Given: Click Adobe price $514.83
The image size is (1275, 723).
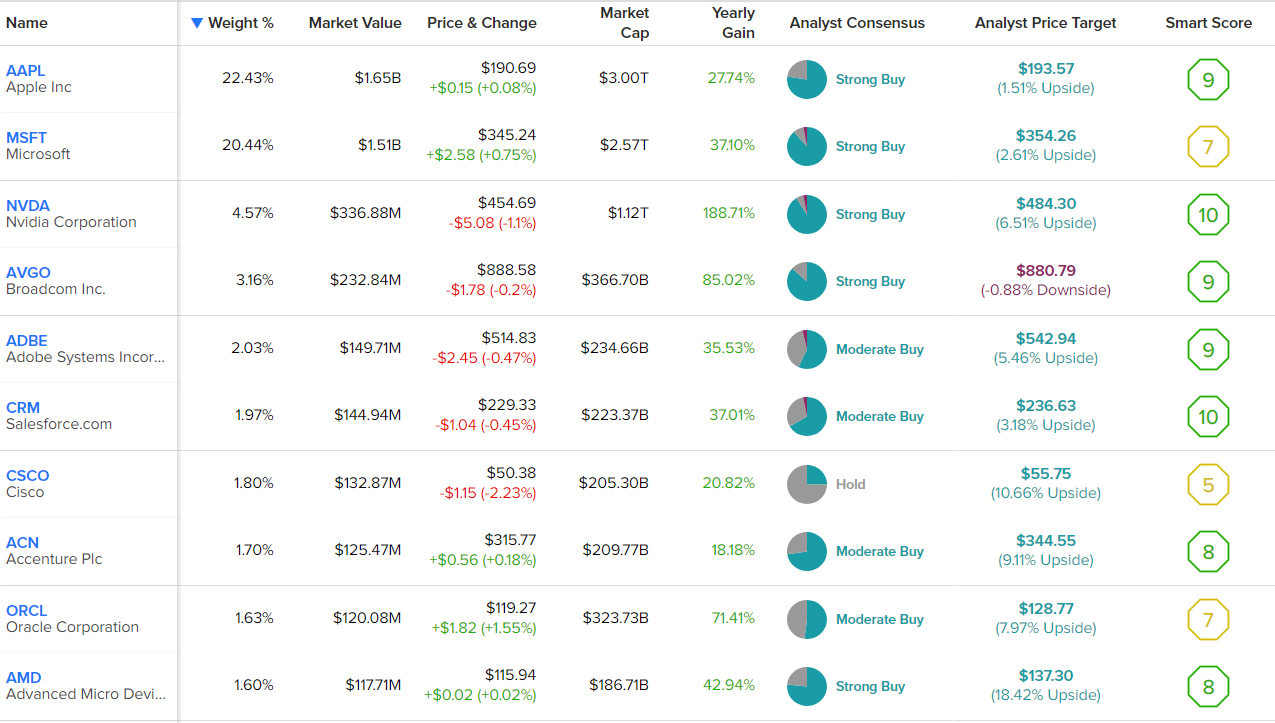Looking at the screenshot, I should pyautogui.click(x=509, y=338).
